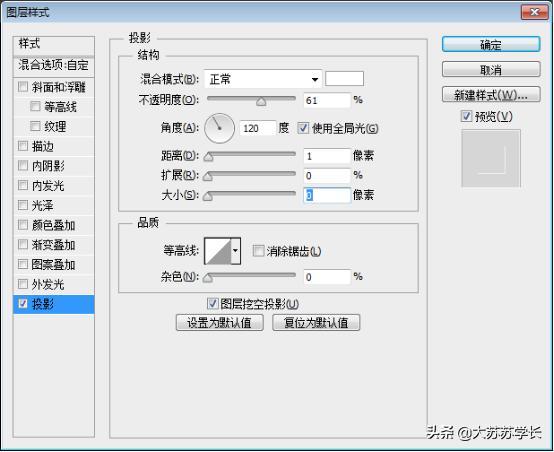554x452 pixels.
Task: Confirm with the 确定 button
Action: tap(491, 45)
